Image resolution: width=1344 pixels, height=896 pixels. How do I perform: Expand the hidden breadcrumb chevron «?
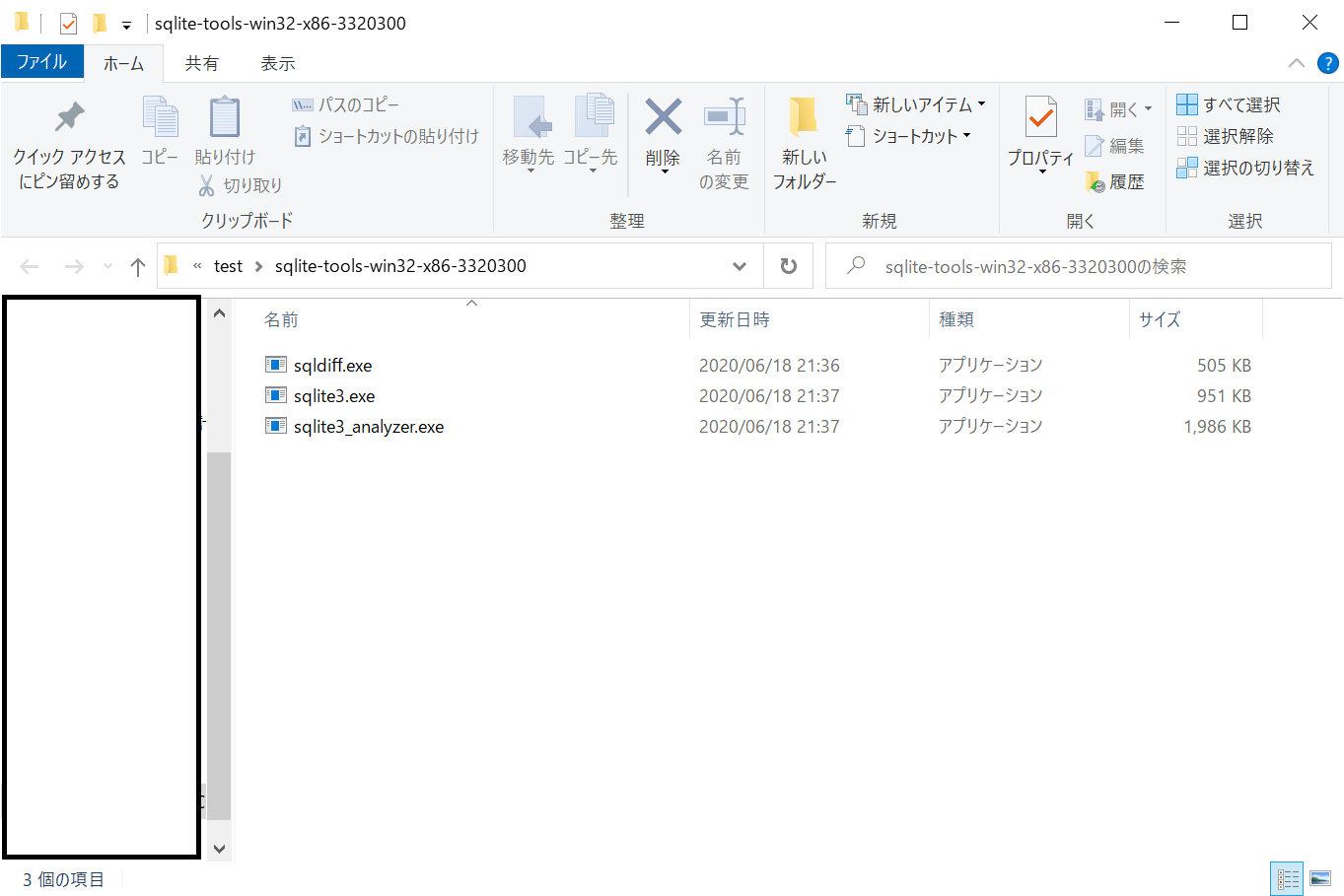click(x=197, y=266)
